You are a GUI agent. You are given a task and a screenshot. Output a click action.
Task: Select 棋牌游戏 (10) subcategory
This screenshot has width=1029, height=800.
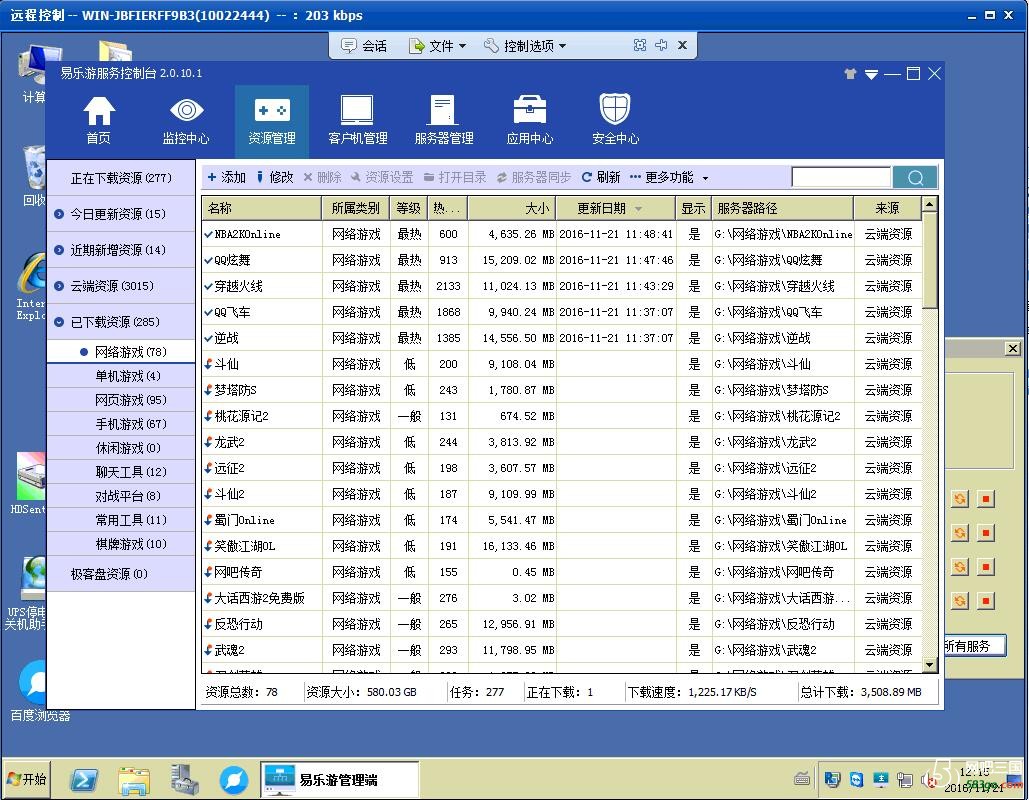pos(121,544)
